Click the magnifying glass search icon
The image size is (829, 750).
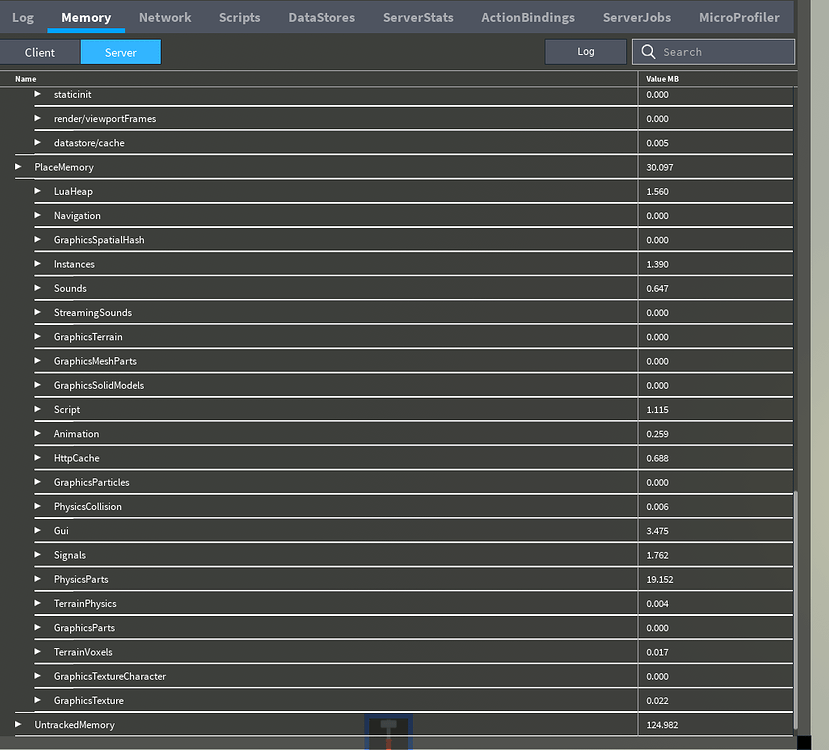tap(648, 51)
